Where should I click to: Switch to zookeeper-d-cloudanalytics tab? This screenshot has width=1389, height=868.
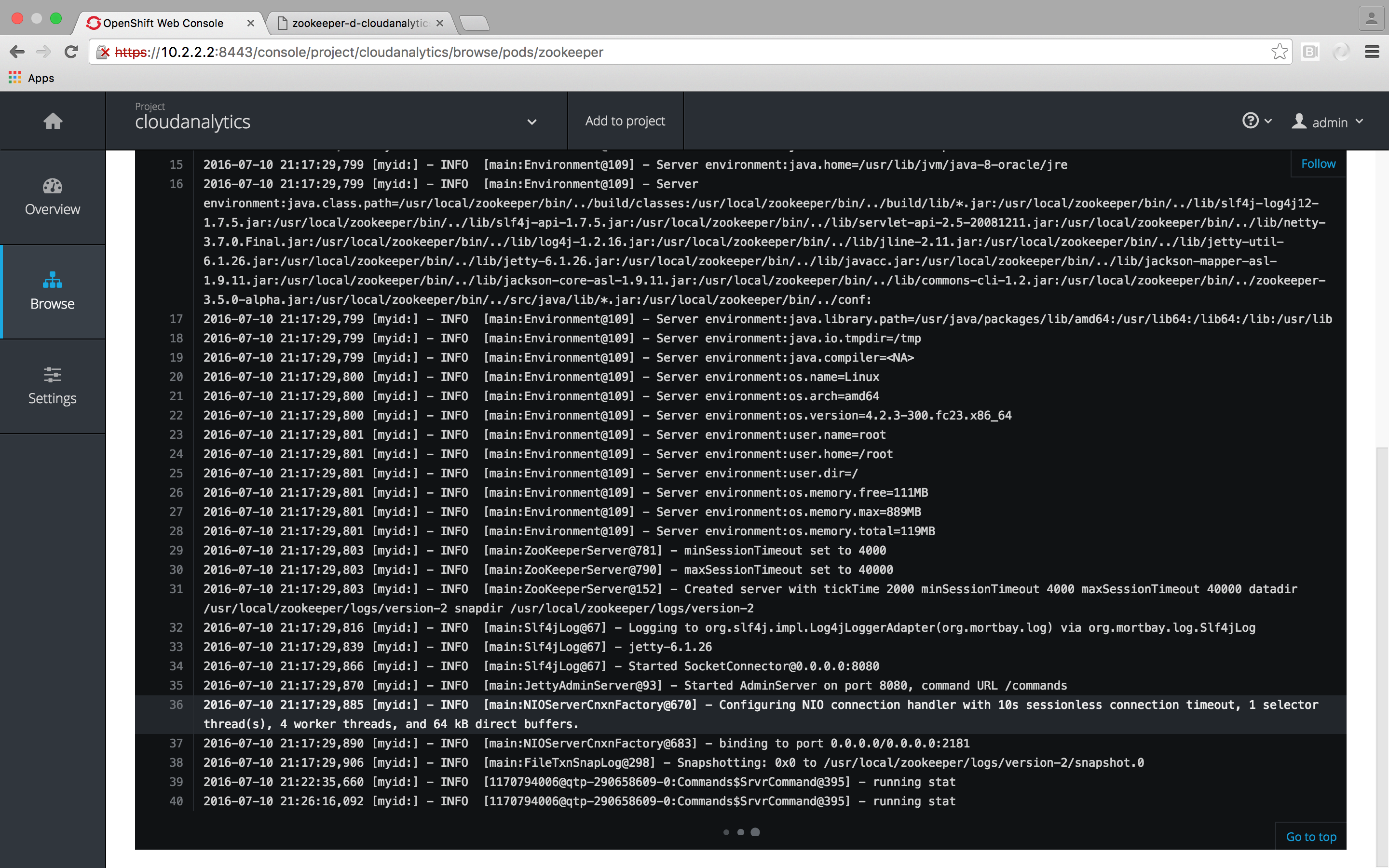click(x=359, y=23)
